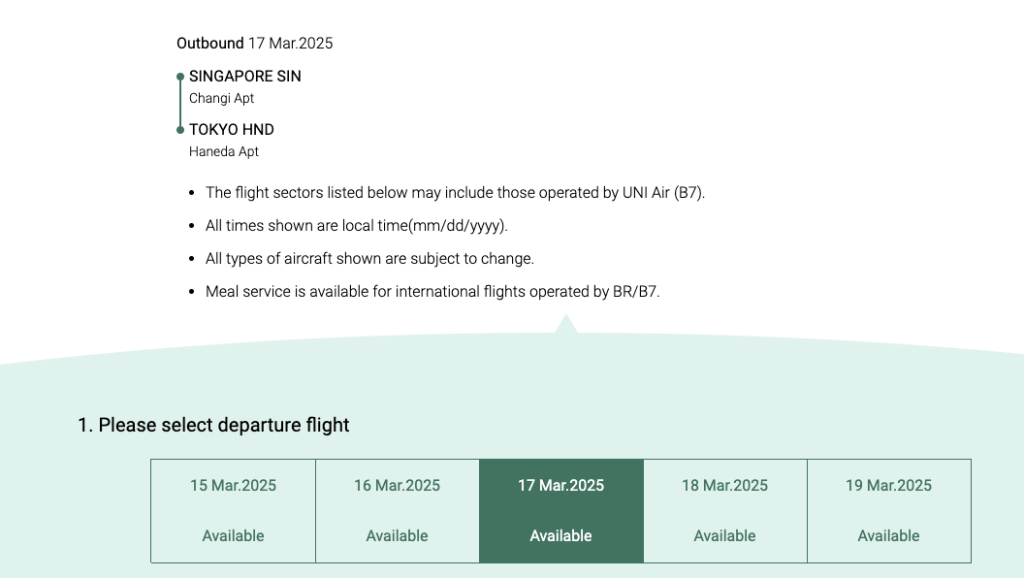This screenshot has height=578, width=1024.
Task: Select the TOKYO HND destination label
Action: coord(231,129)
